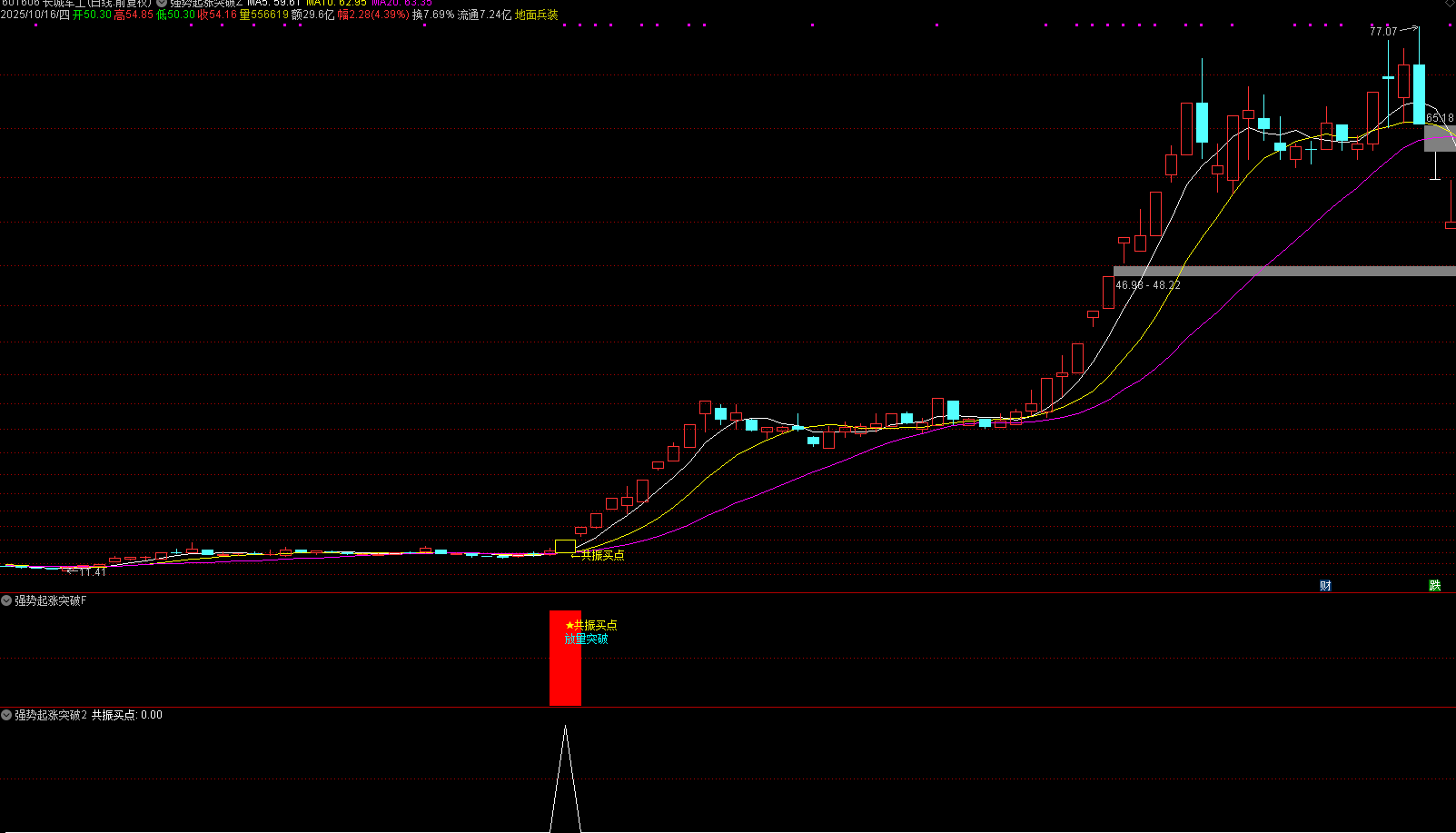Click the 共振买点: 0.00 value readout

click(127, 715)
